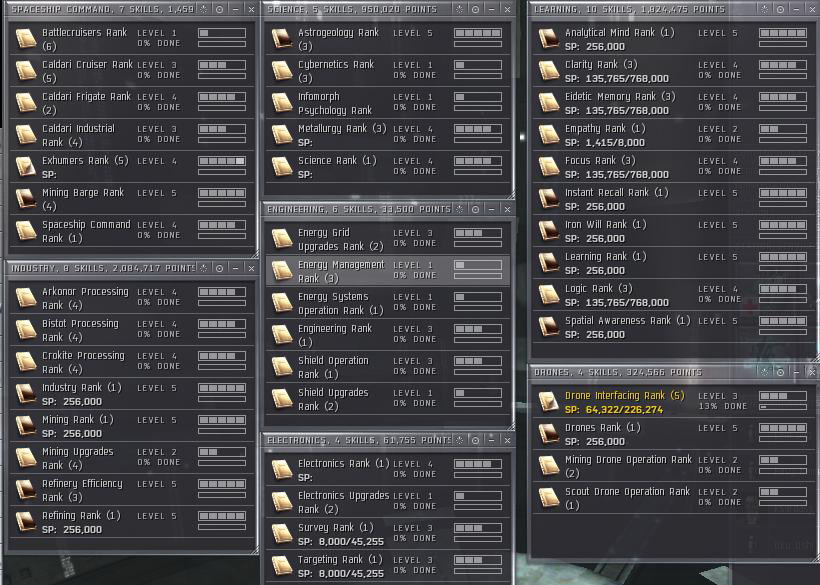Screen dimensions: 820x585
Task: Click the Bistot Processing Rank name
Action: tap(80, 330)
